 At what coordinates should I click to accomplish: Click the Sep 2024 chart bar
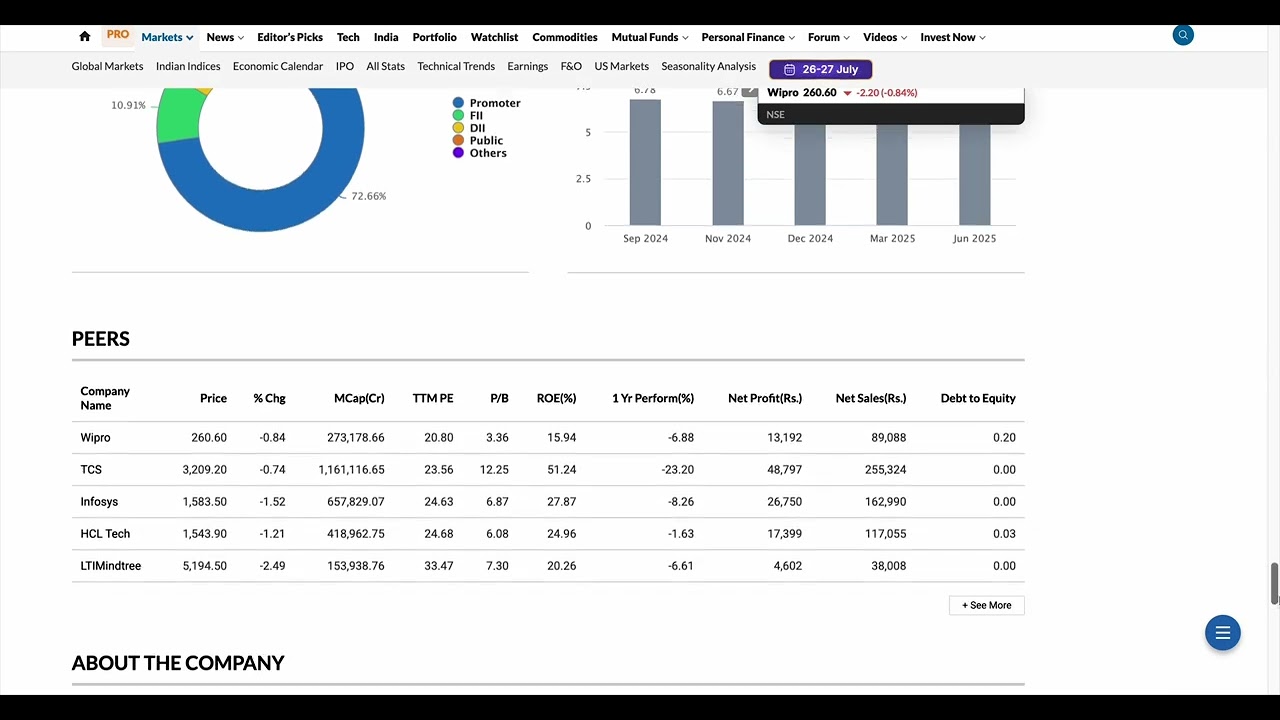pyautogui.click(x=645, y=162)
